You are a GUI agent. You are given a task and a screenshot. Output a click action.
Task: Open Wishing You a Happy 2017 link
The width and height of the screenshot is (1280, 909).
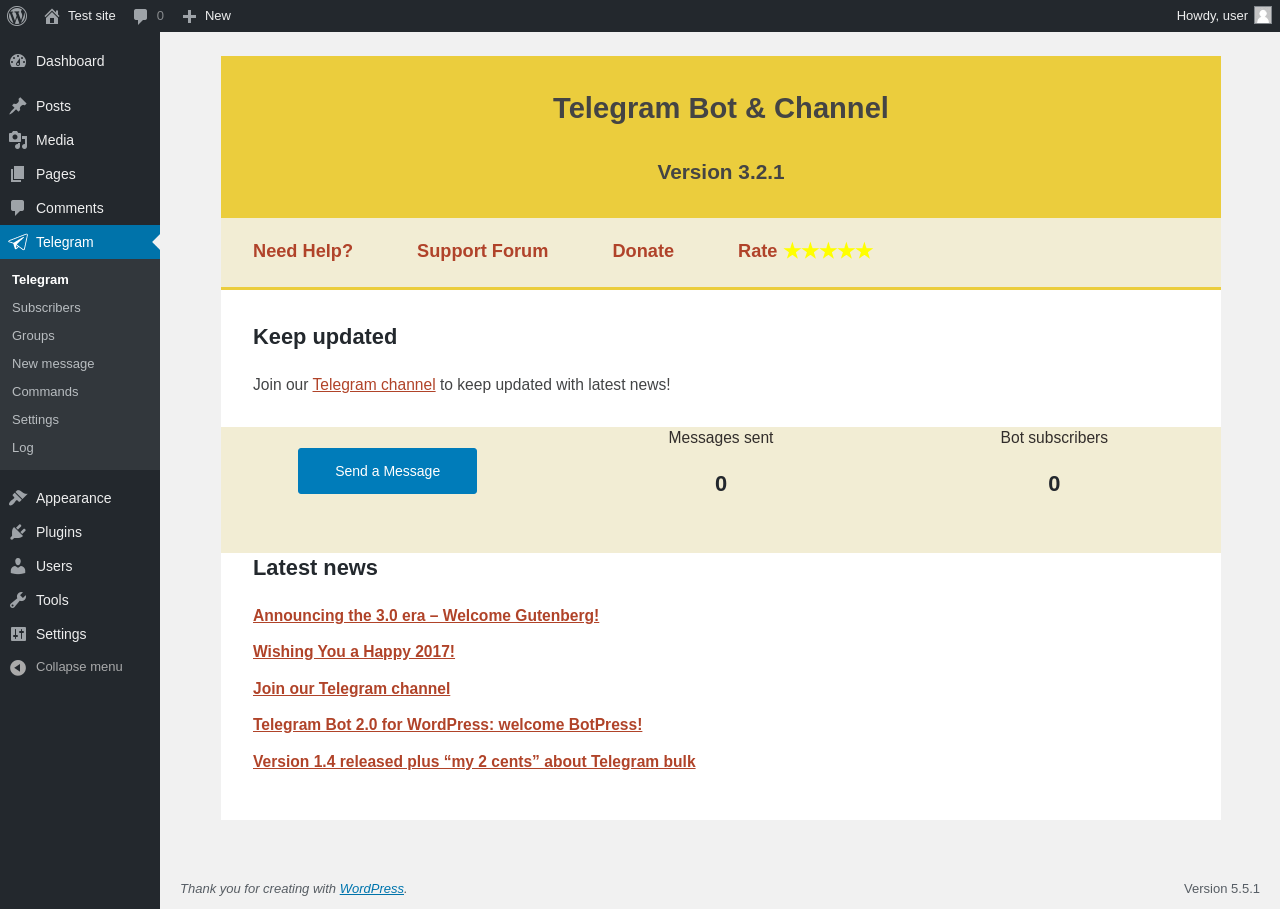point(354,652)
